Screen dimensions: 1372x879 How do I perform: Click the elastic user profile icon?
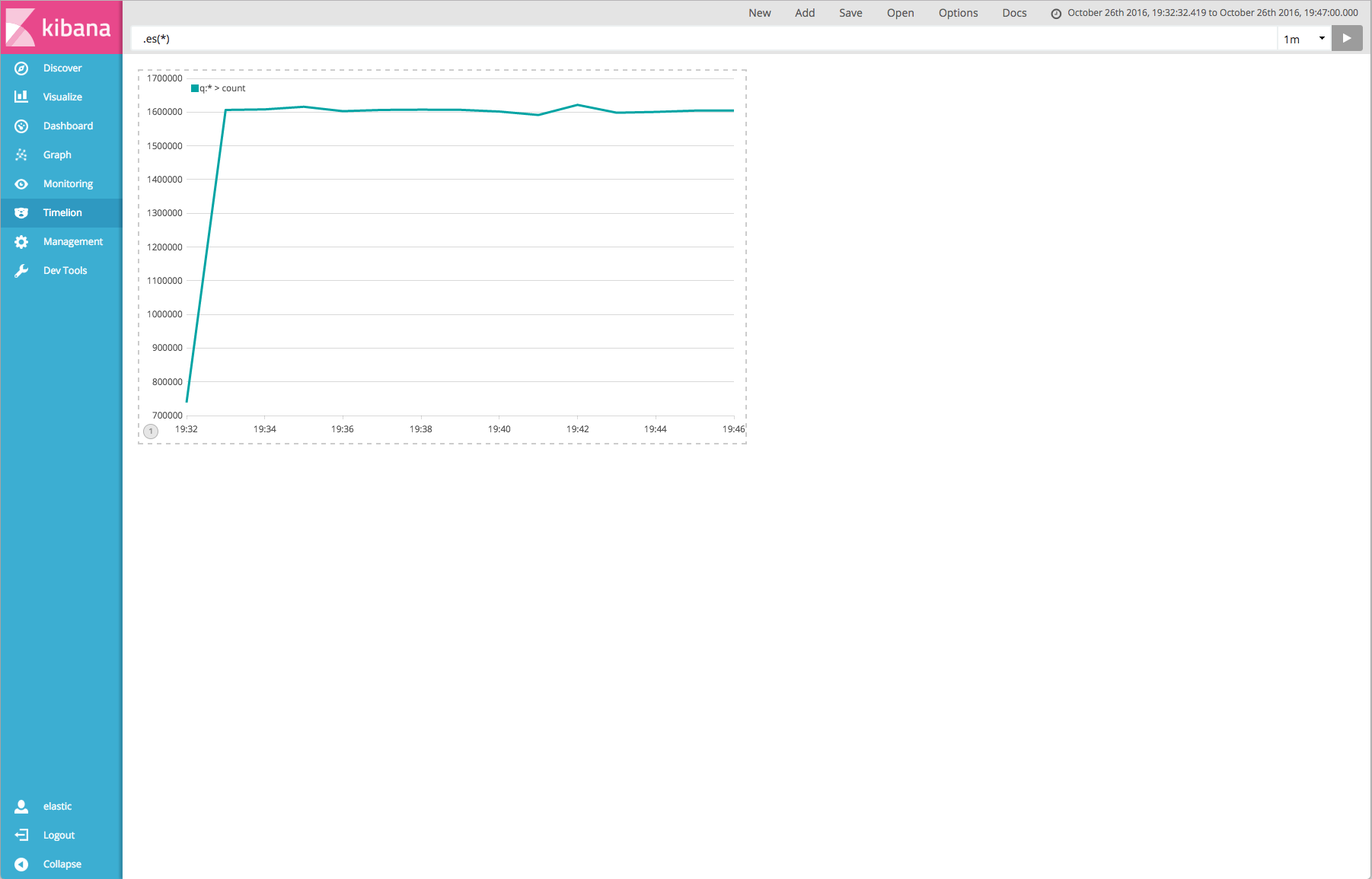click(x=21, y=807)
